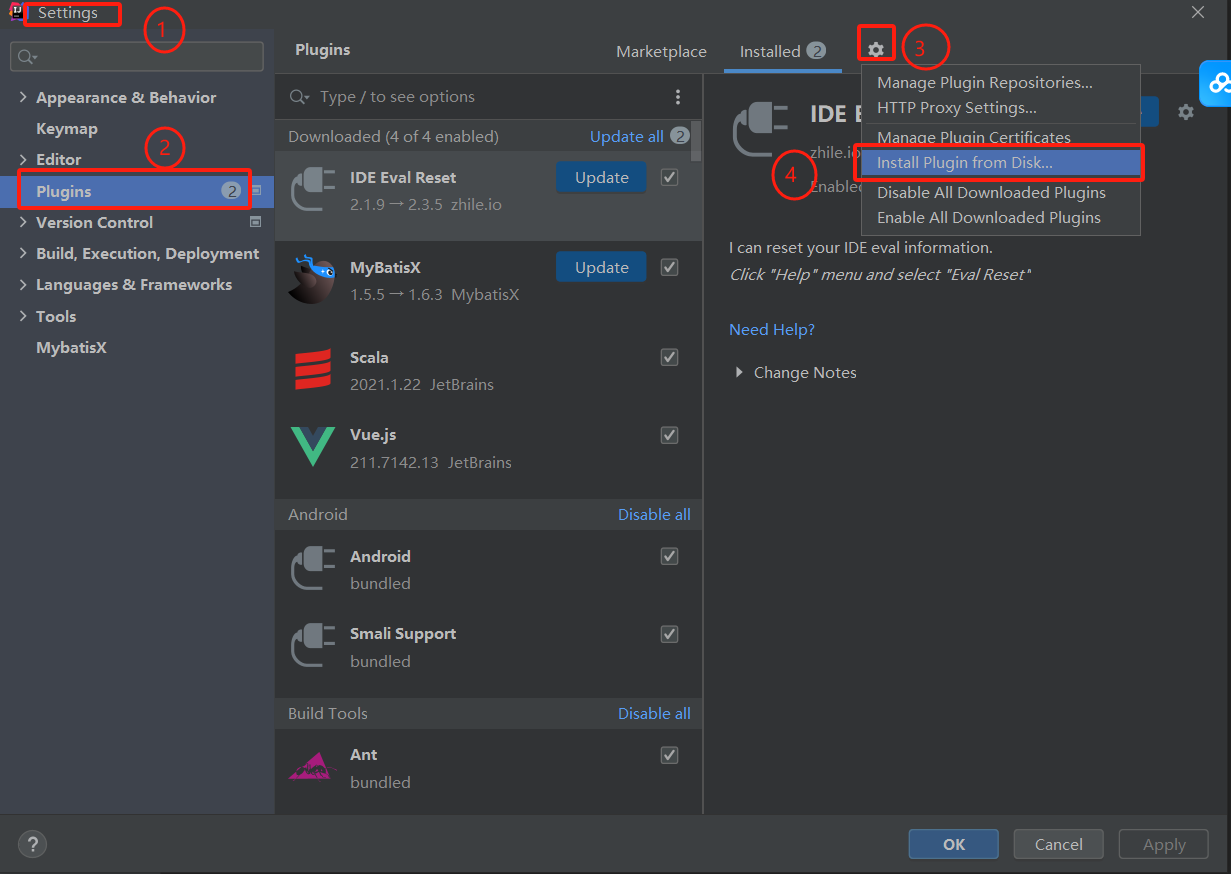The height and width of the screenshot is (874, 1231).
Task: Expand Languages & Frameworks node
Action: point(23,285)
